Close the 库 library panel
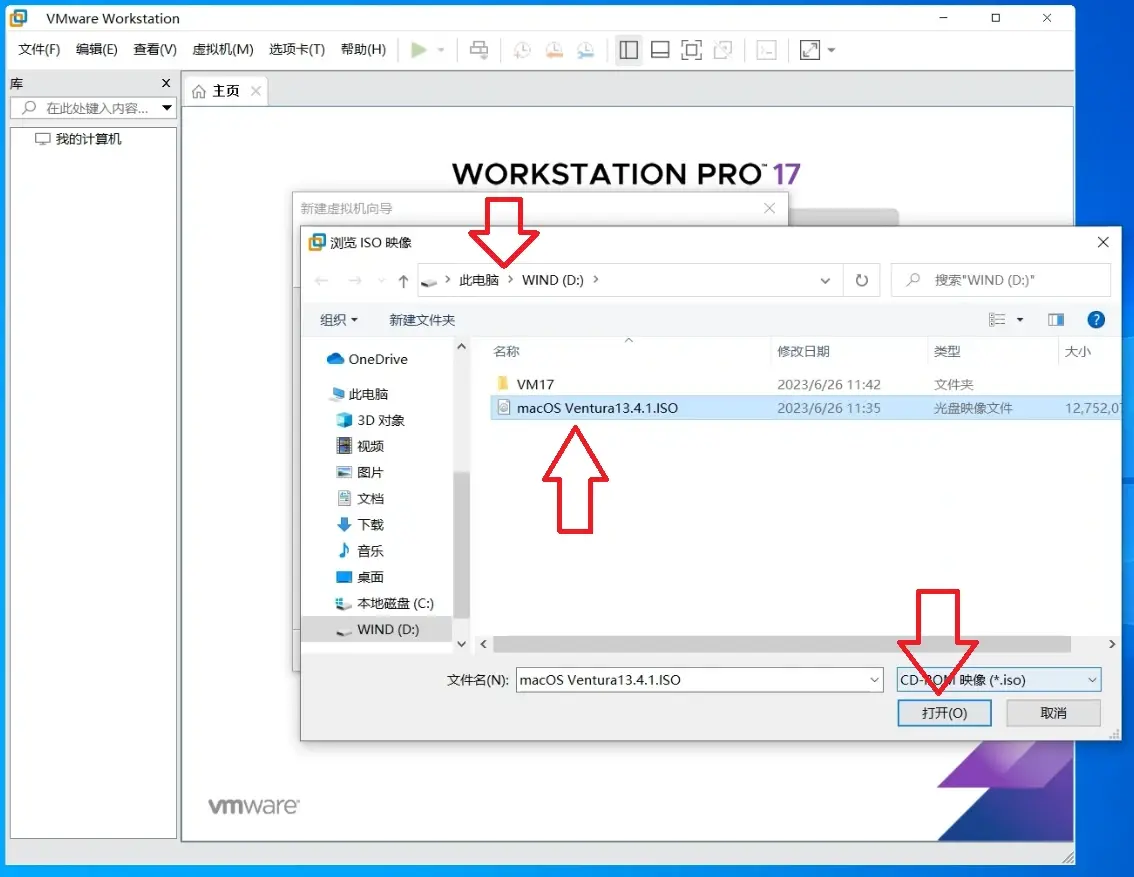The height and width of the screenshot is (877, 1134). [x=166, y=83]
